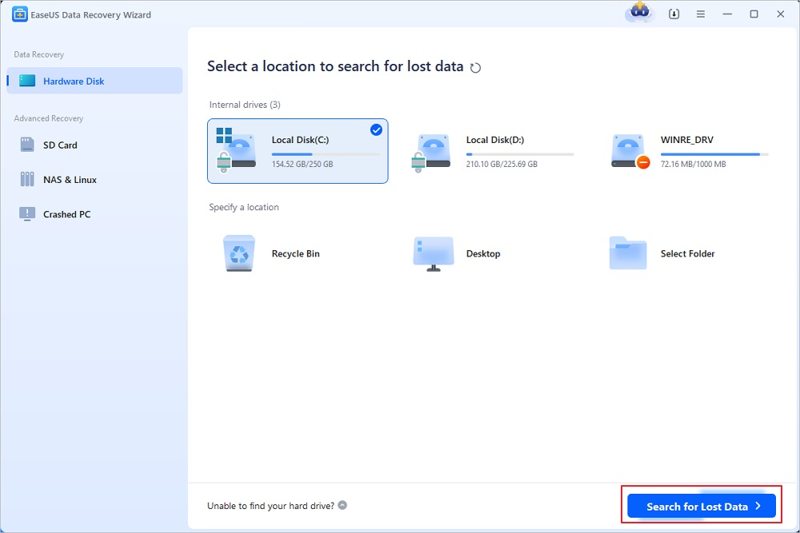Click the 'Internal drives (3)' heading
This screenshot has height=533, width=800.
[x=244, y=105]
